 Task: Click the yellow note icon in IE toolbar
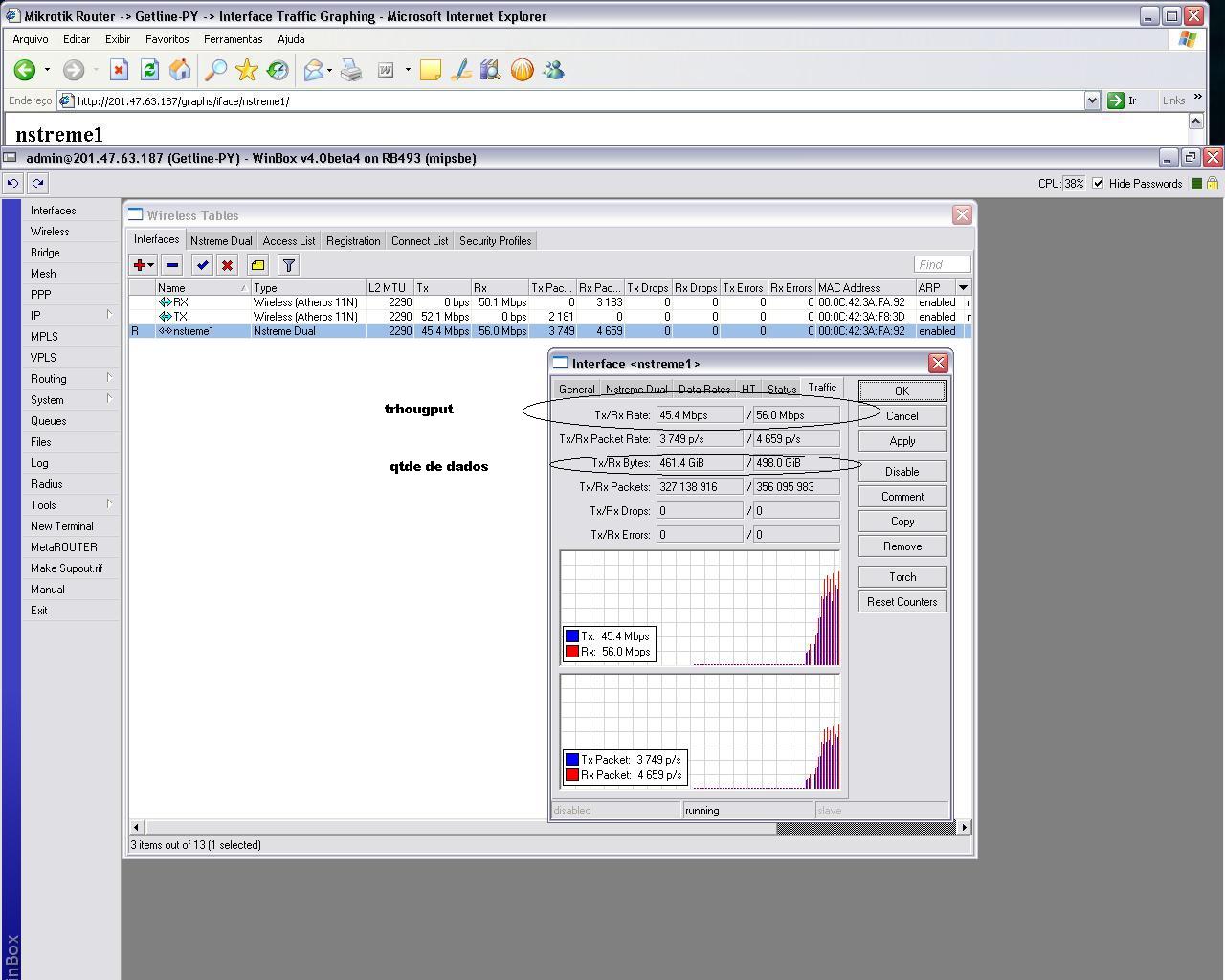431,70
